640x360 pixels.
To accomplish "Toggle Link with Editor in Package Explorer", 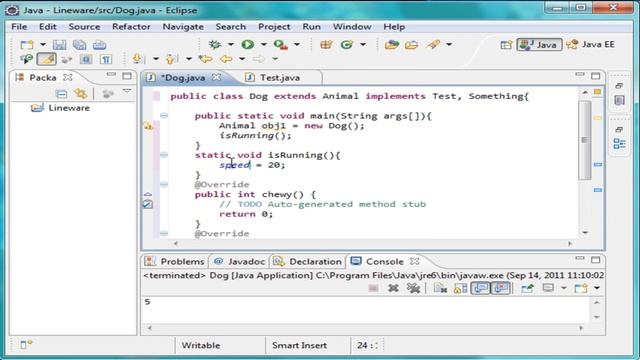I will pos(81,94).
